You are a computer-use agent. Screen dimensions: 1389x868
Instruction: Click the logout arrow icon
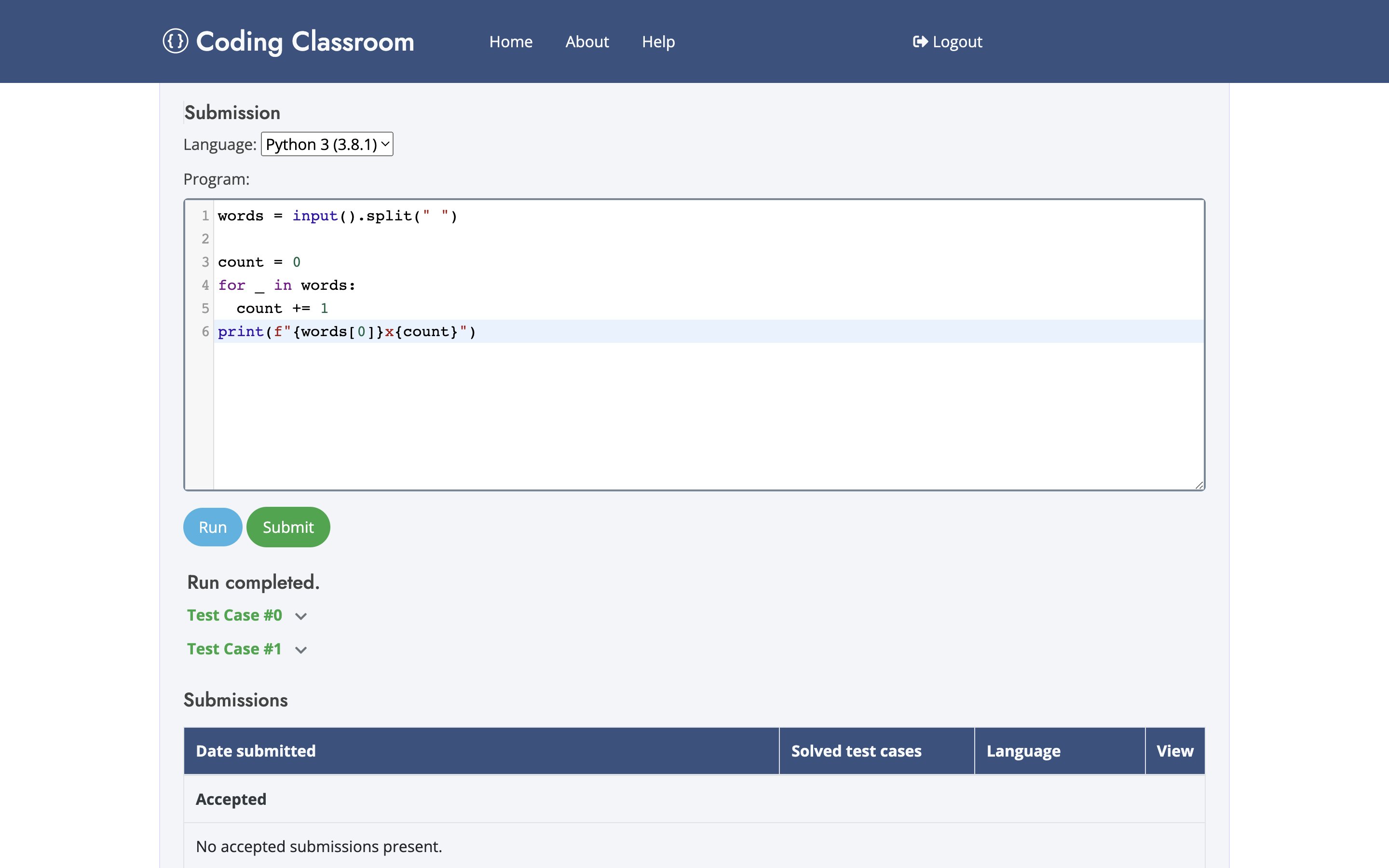tap(920, 41)
